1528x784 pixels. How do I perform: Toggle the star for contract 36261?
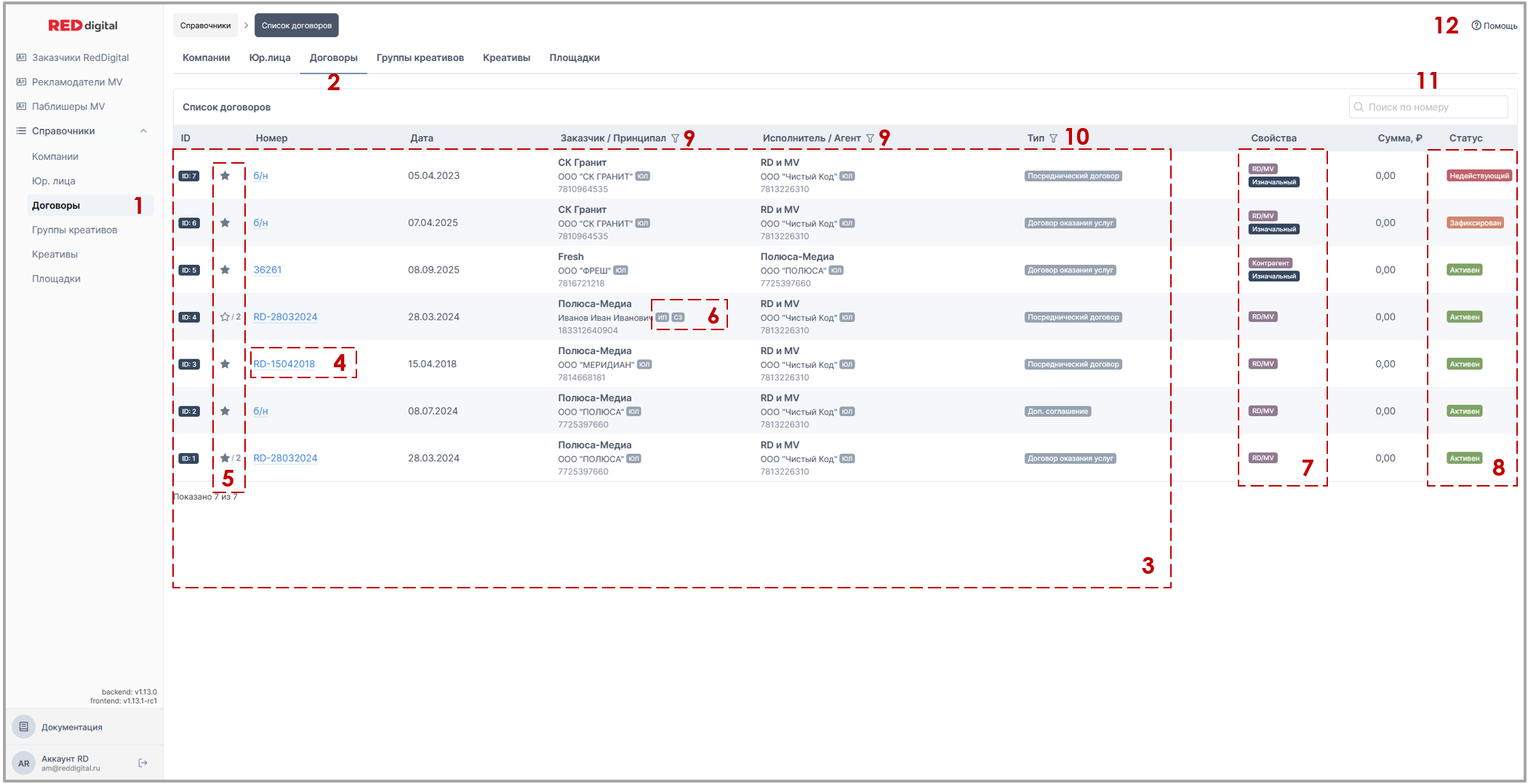[225, 270]
